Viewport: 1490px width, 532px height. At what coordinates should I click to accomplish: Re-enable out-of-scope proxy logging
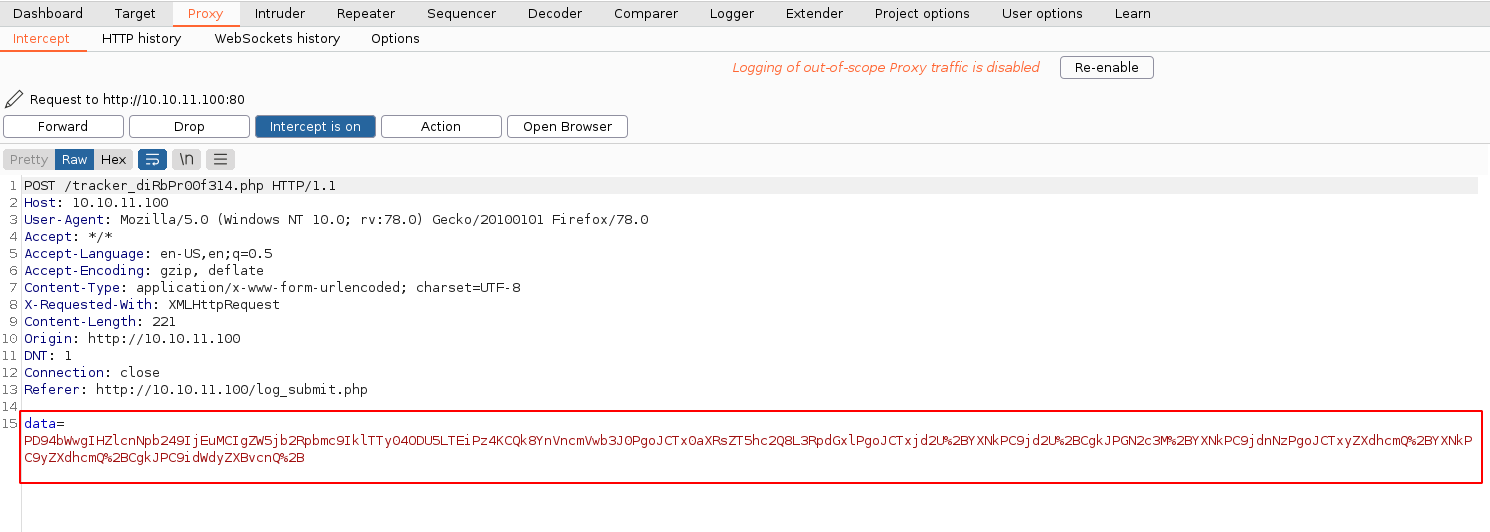point(1106,67)
